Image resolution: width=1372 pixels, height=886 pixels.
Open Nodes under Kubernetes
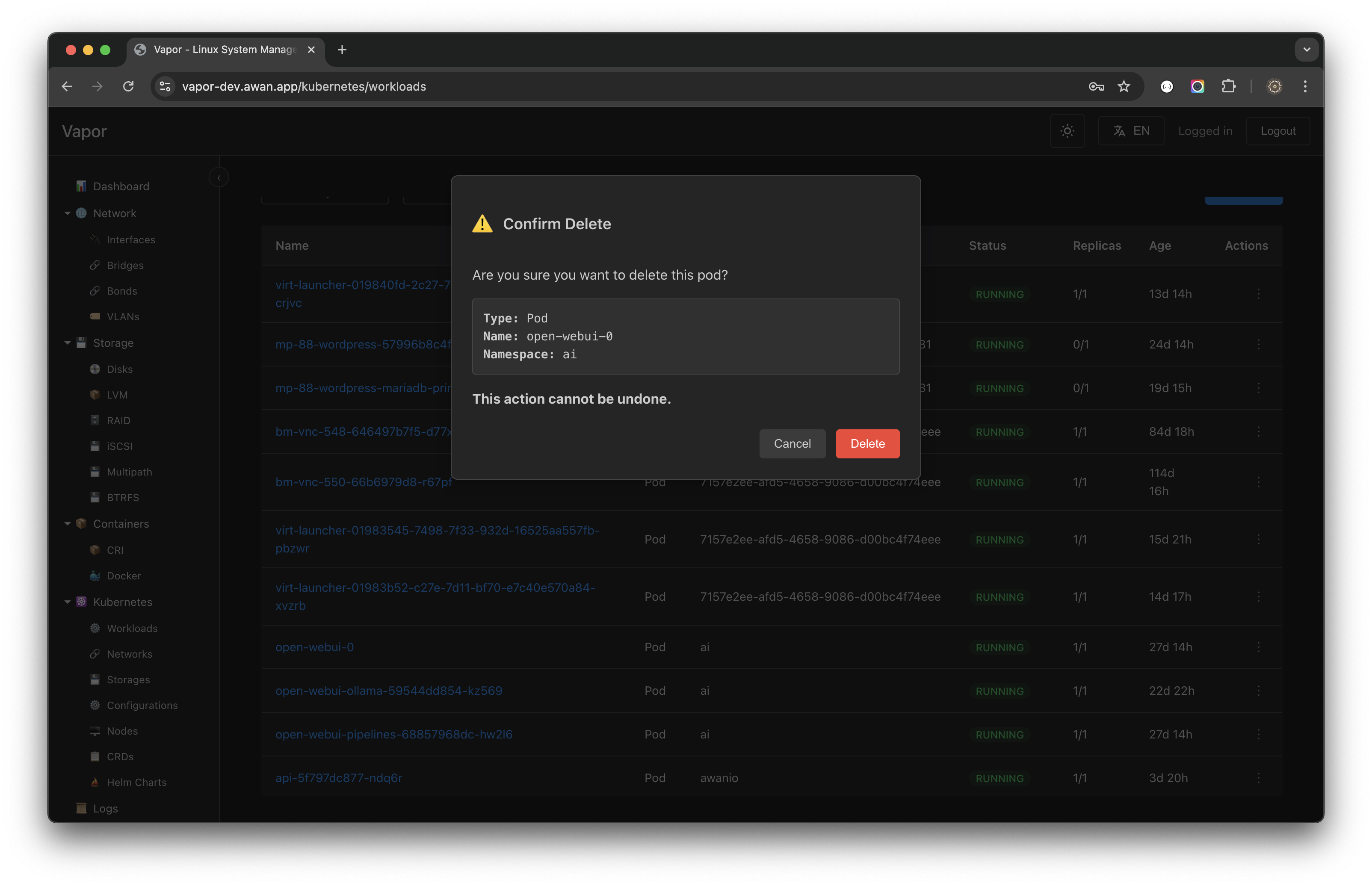pos(122,731)
